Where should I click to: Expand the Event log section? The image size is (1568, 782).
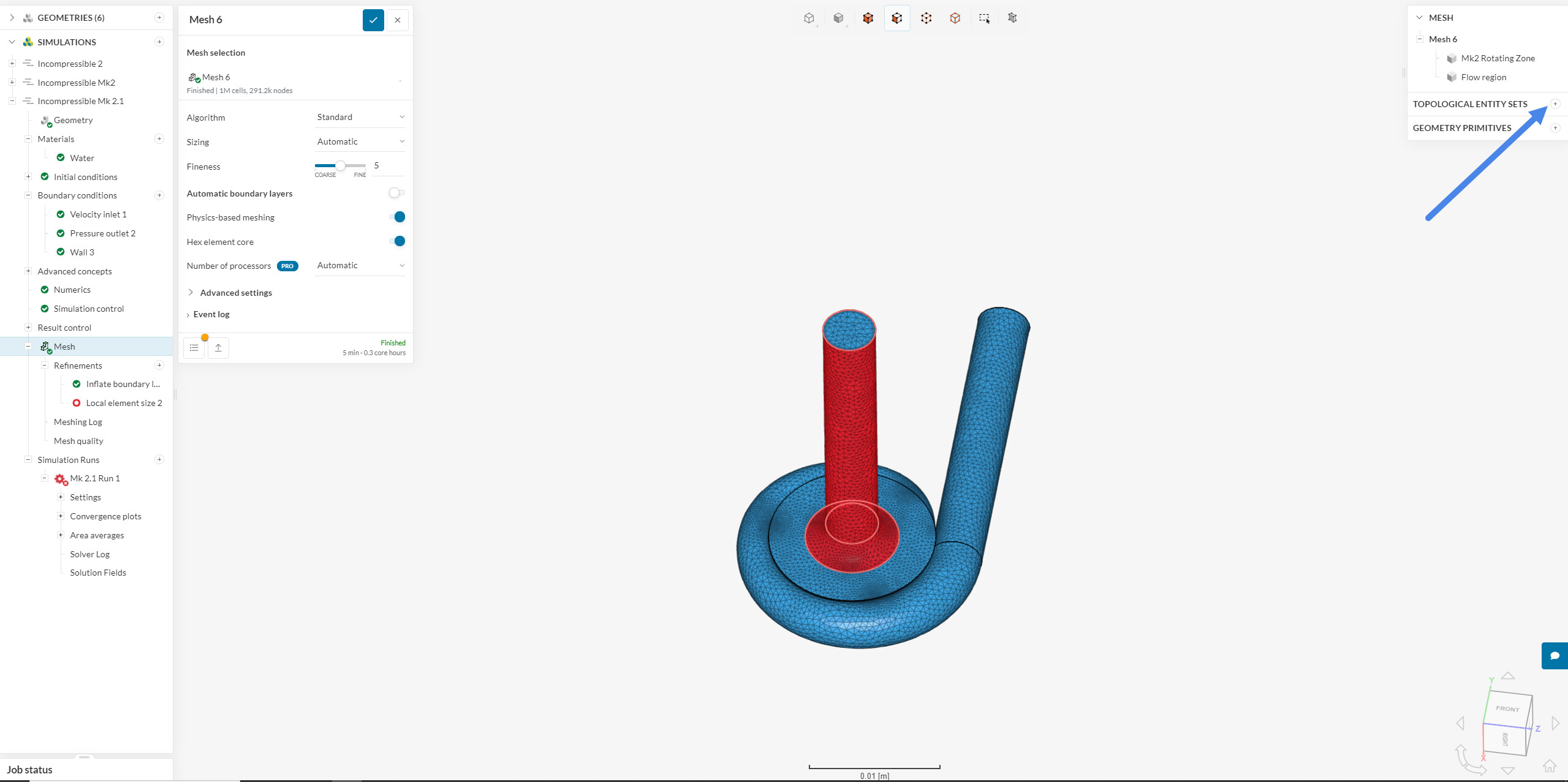coord(208,314)
